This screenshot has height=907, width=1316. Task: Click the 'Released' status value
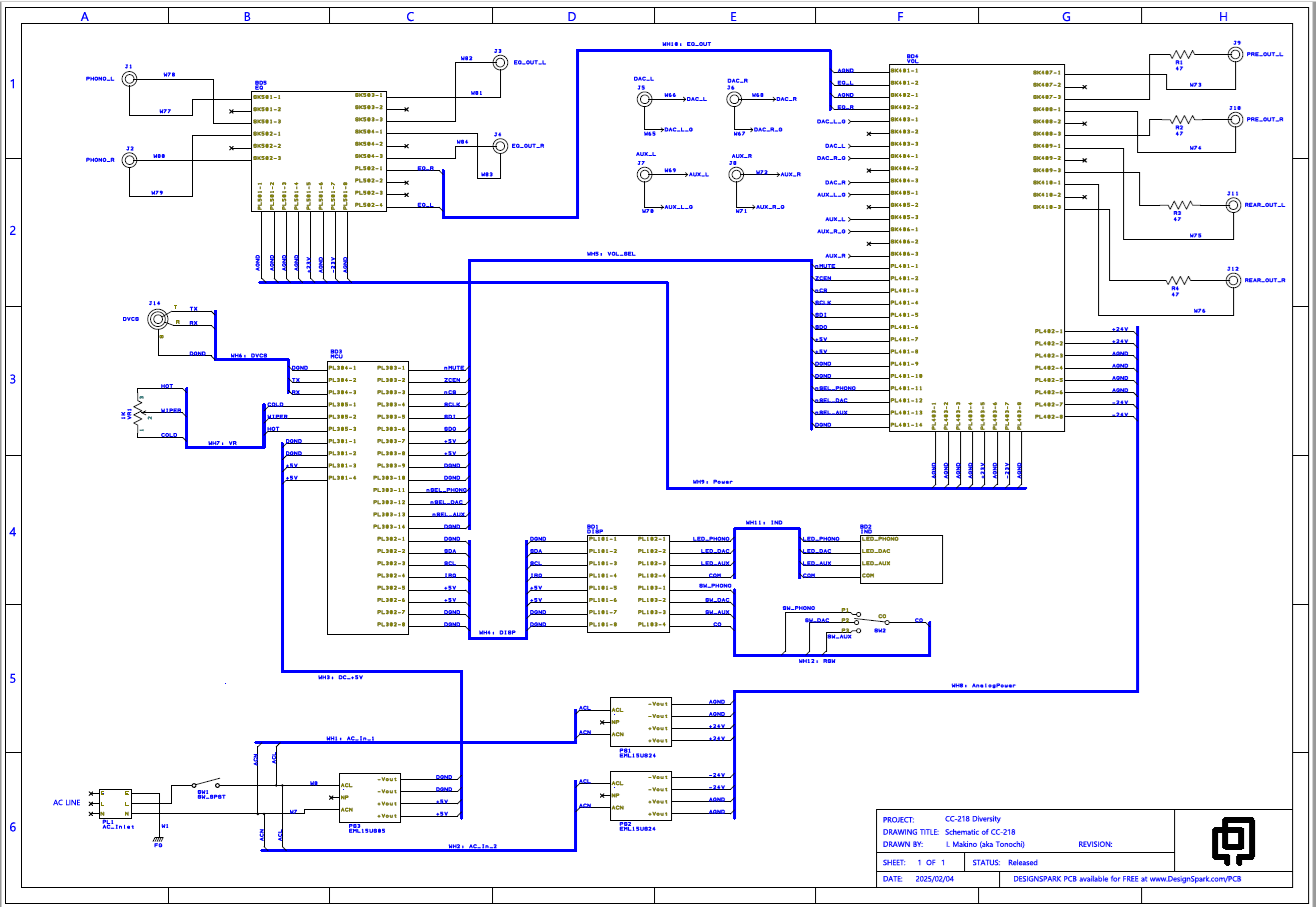[1023, 862]
